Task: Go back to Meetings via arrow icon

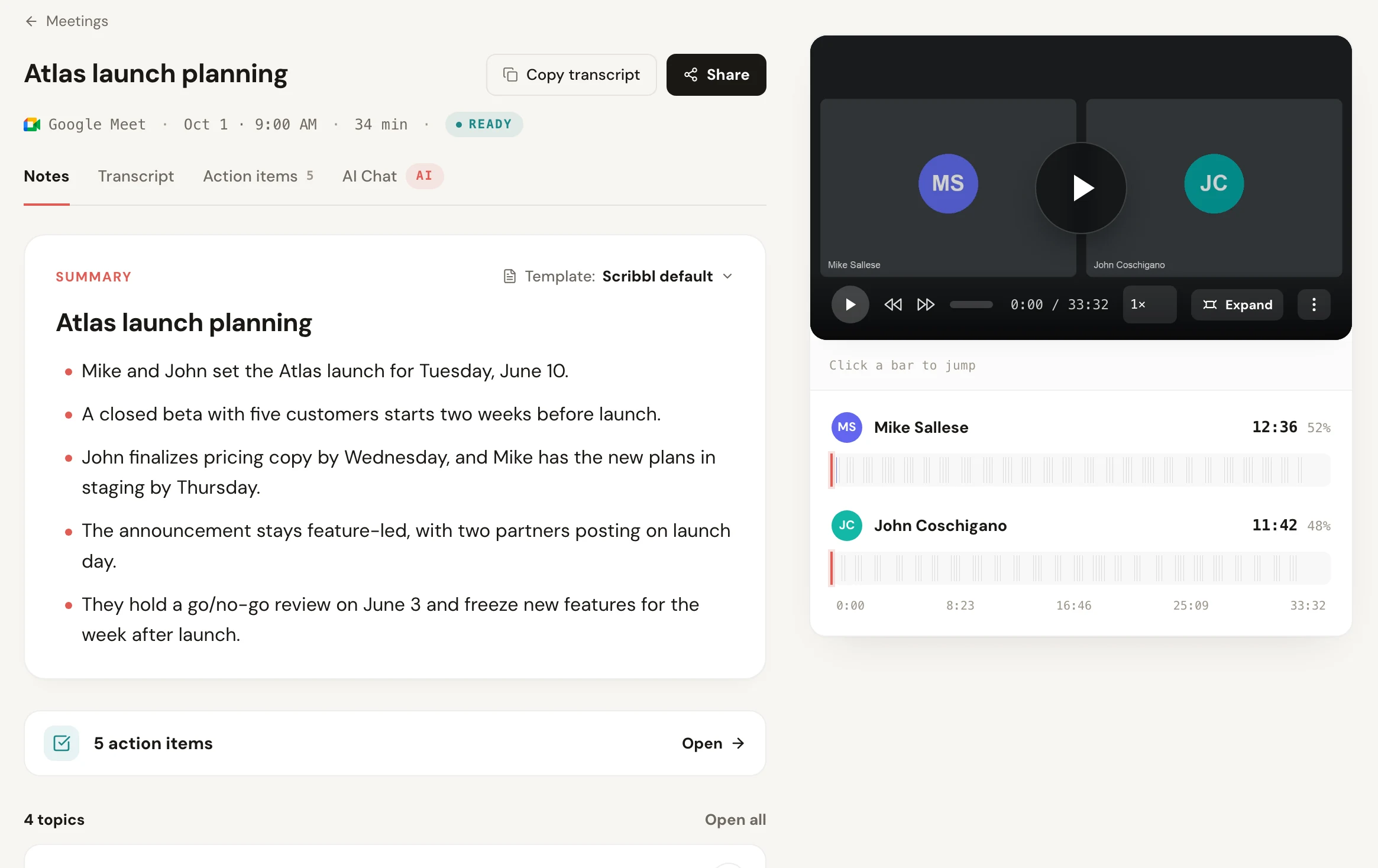Action: tap(31, 21)
